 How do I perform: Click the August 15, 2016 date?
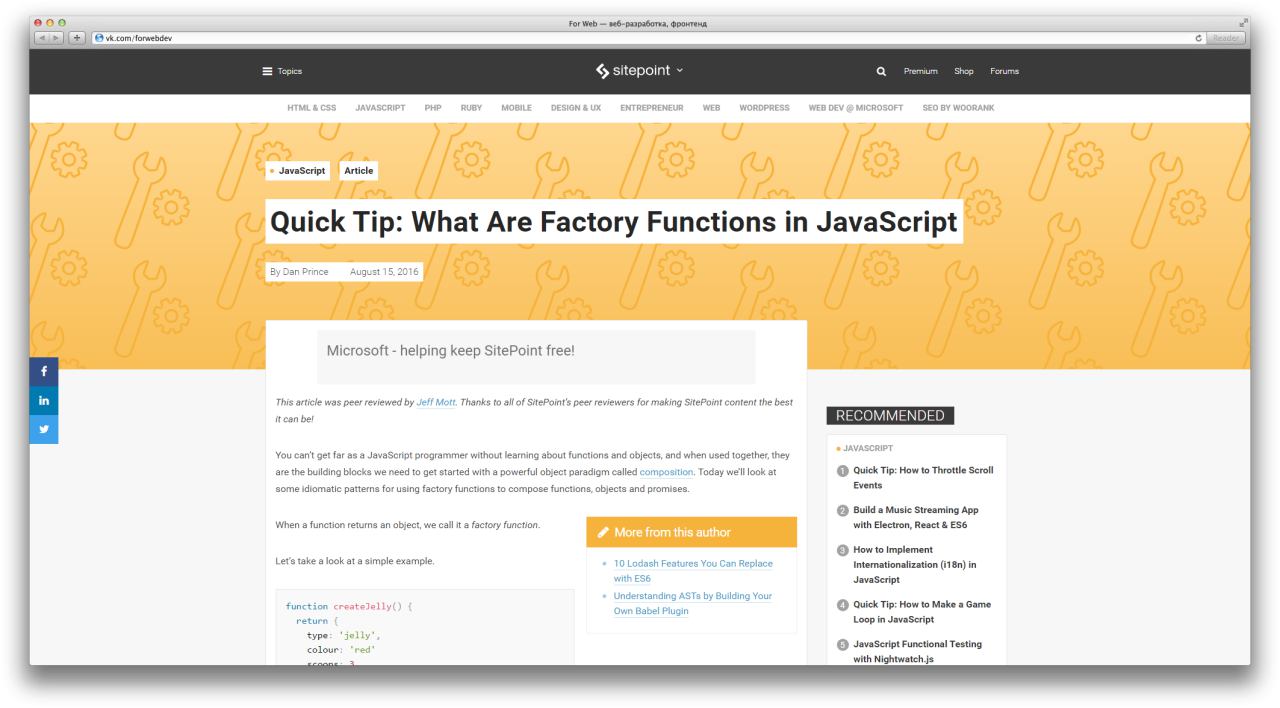point(384,272)
